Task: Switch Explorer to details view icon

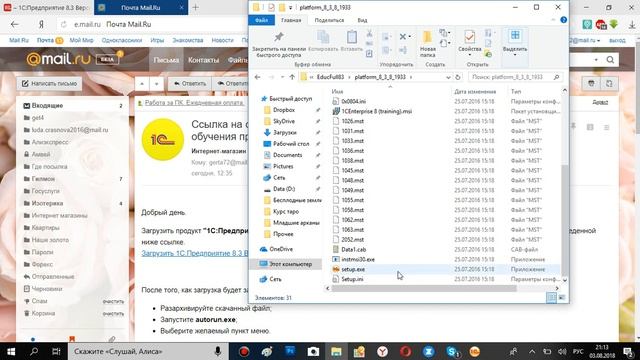Action: tap(551, 298)
